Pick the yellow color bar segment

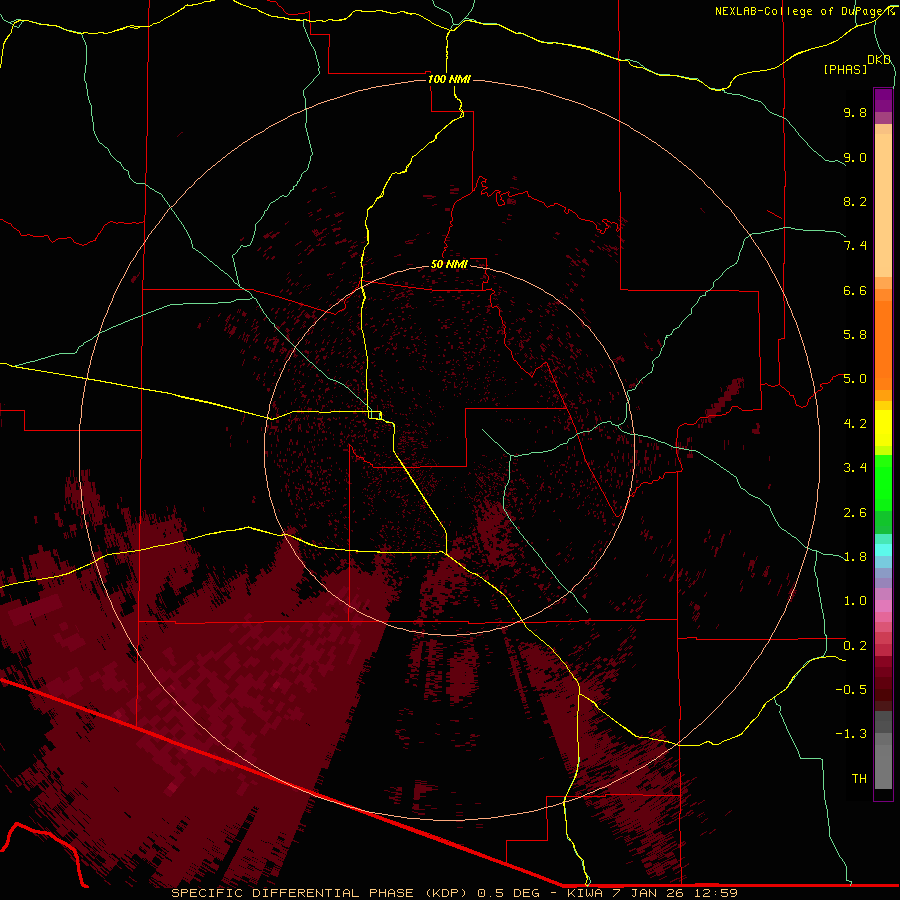883,428
